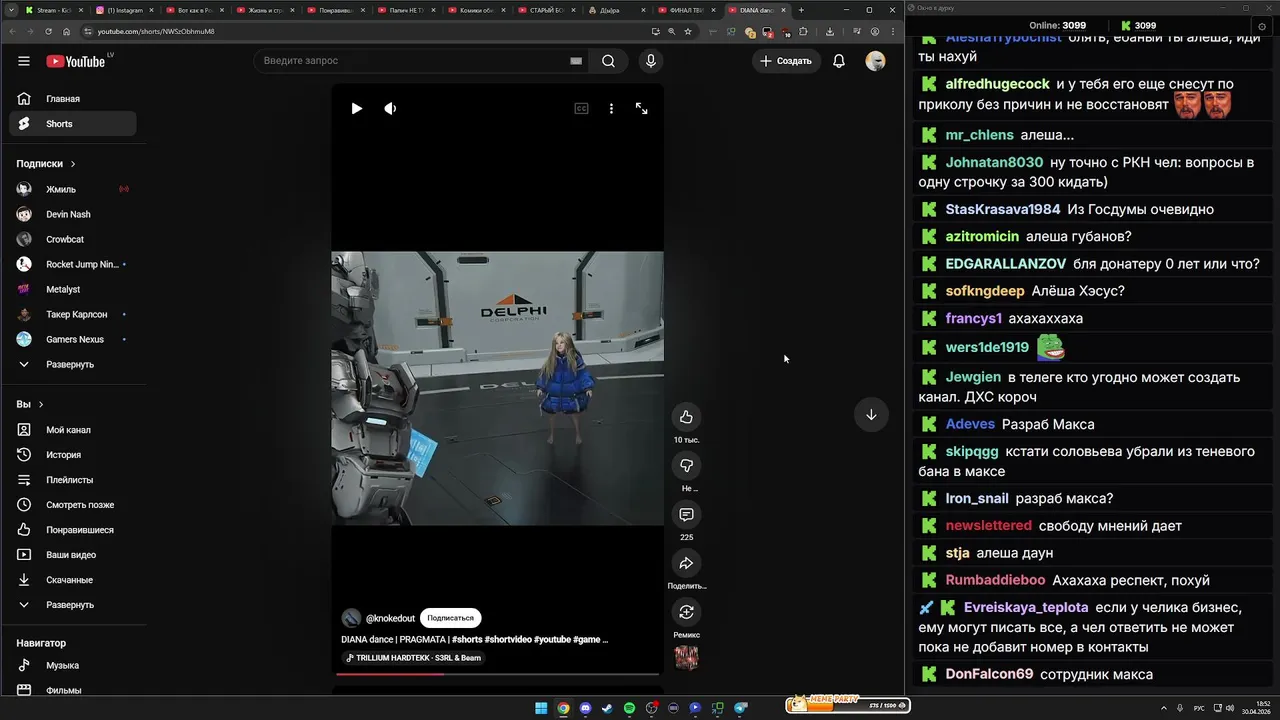Screen dimensions: 1280x720
Task: Open the Crowbcat subscription
Action: pos(73,239)
